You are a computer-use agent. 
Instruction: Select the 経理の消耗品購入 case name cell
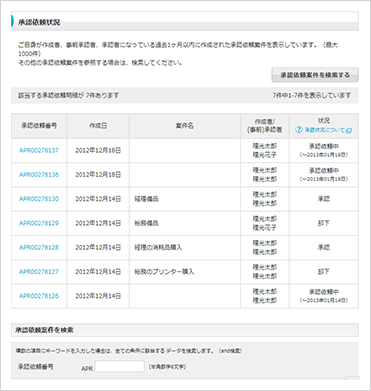pyautogui.click(x=185, y=248)
